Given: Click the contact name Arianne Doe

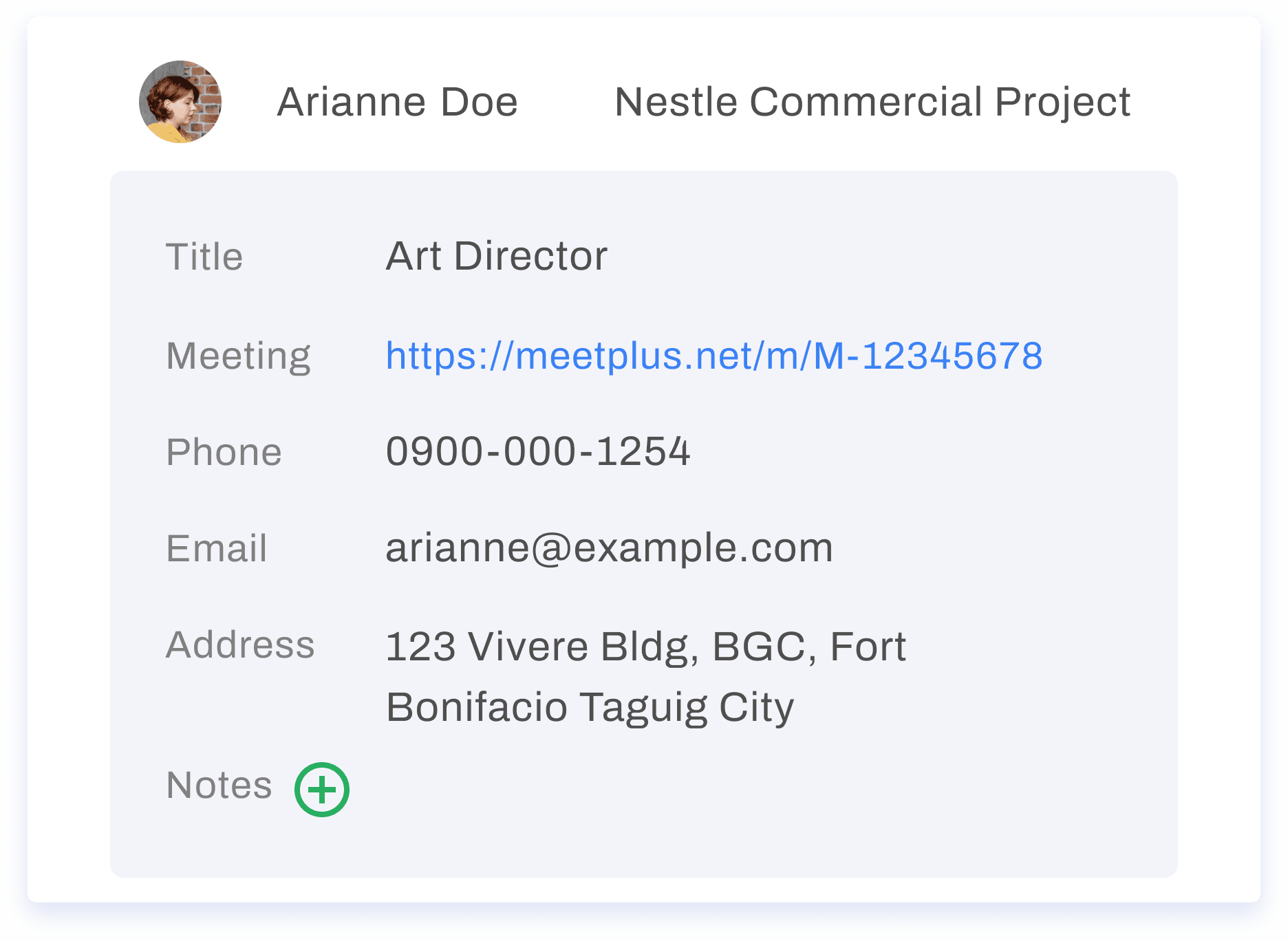Looking at the screenshot, I should click(397, 102).
